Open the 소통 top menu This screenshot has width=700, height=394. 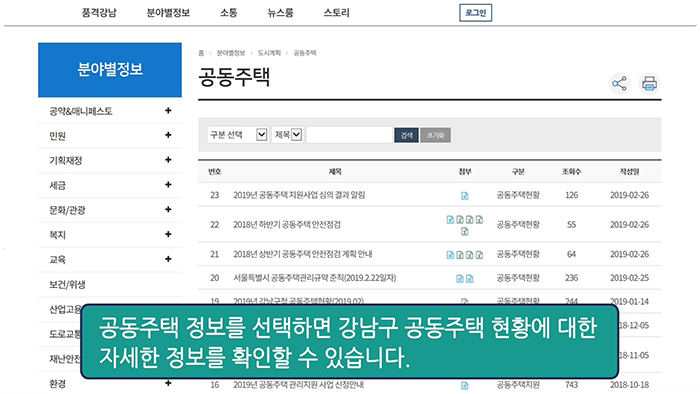(229, 12)
